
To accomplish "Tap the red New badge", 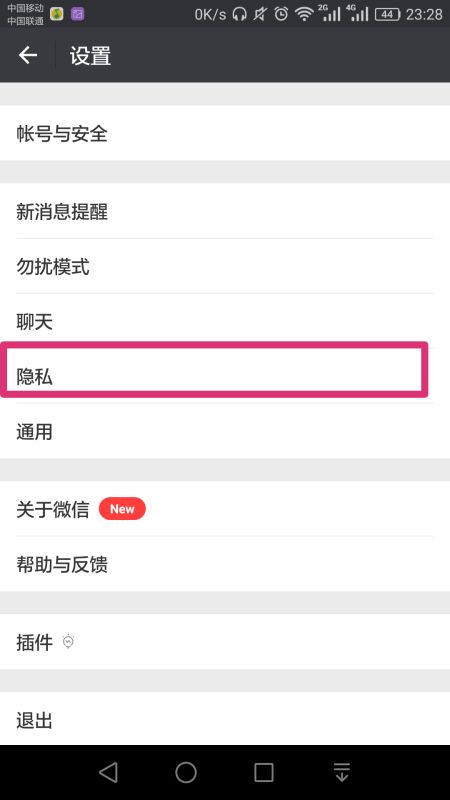I will pos(122,509).
